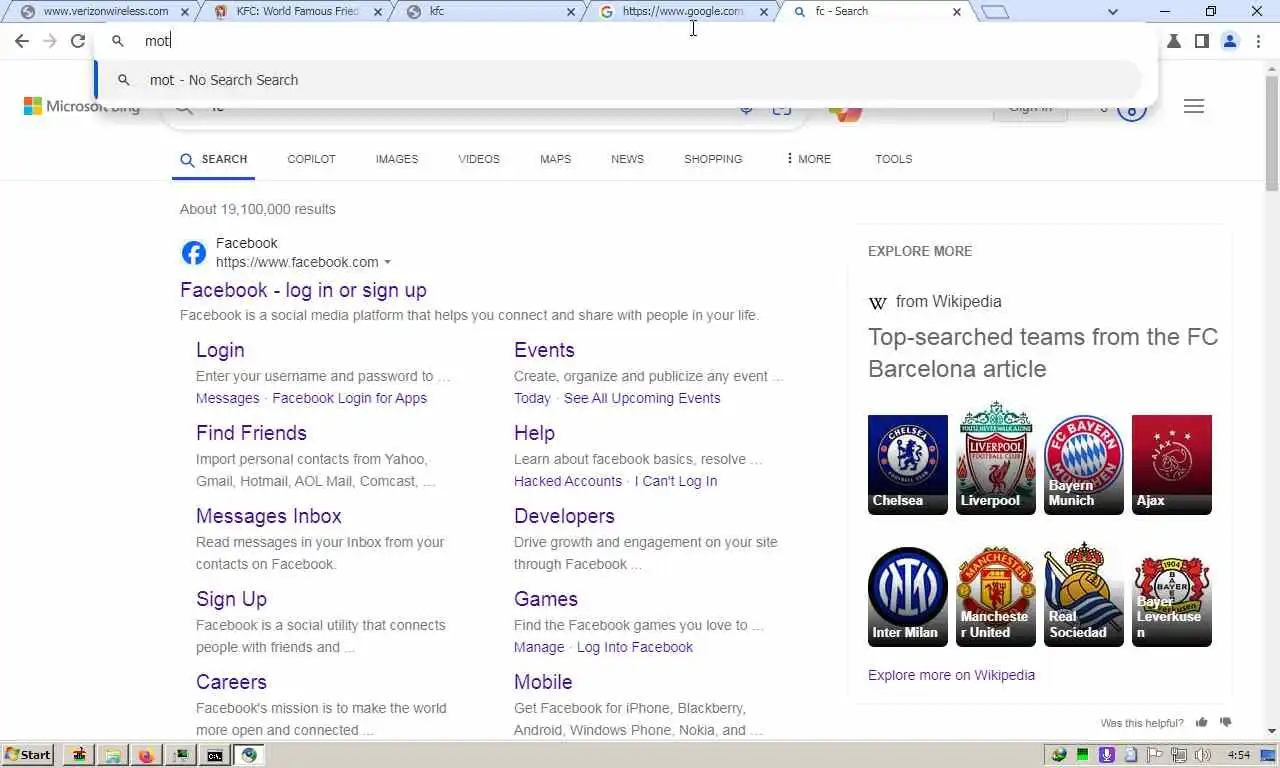
Task: Open a new tab with the plus button
Action: click(x=995, y=12)
